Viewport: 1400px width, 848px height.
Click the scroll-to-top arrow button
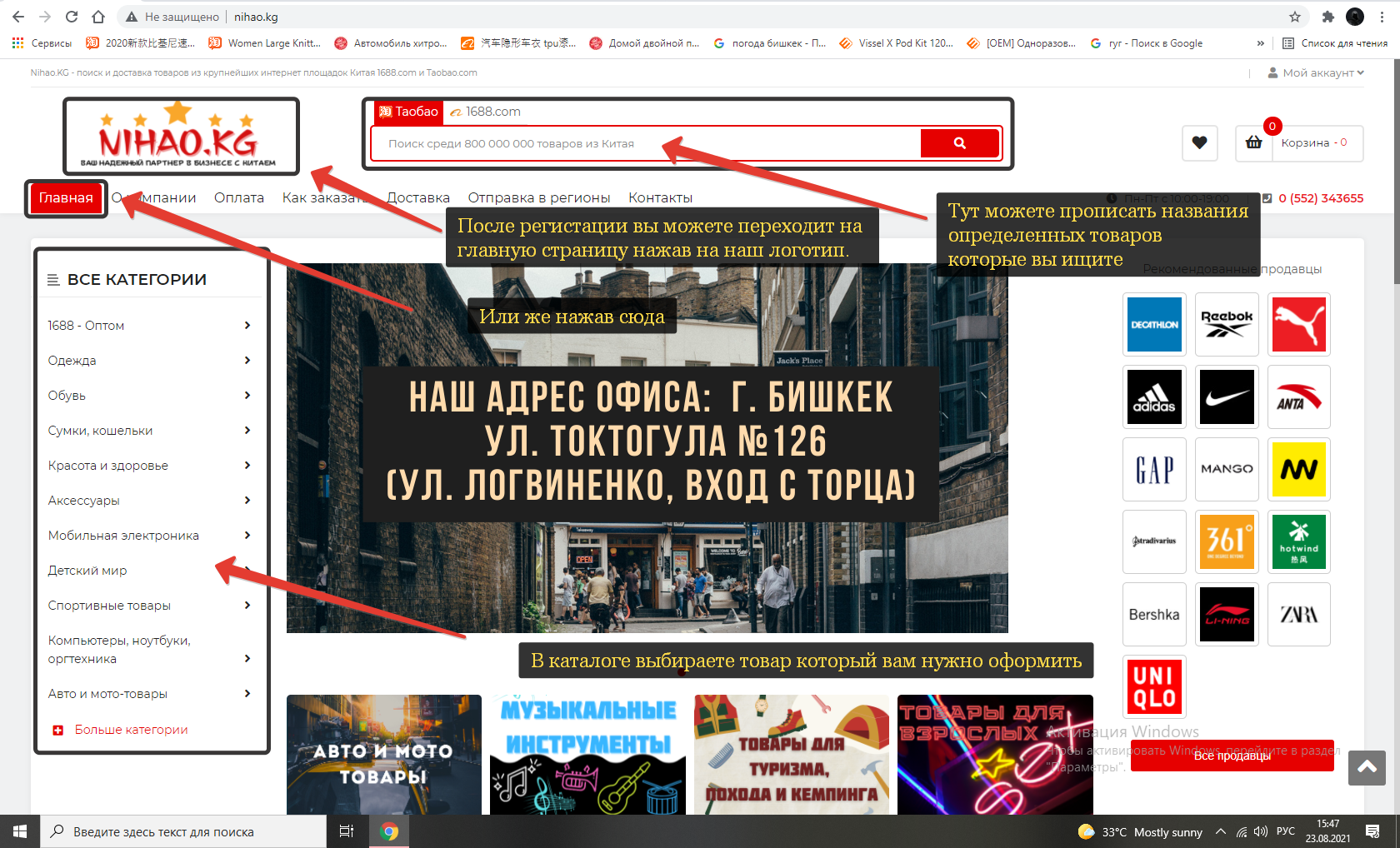pyautogui.click(x=1367, y=767)
